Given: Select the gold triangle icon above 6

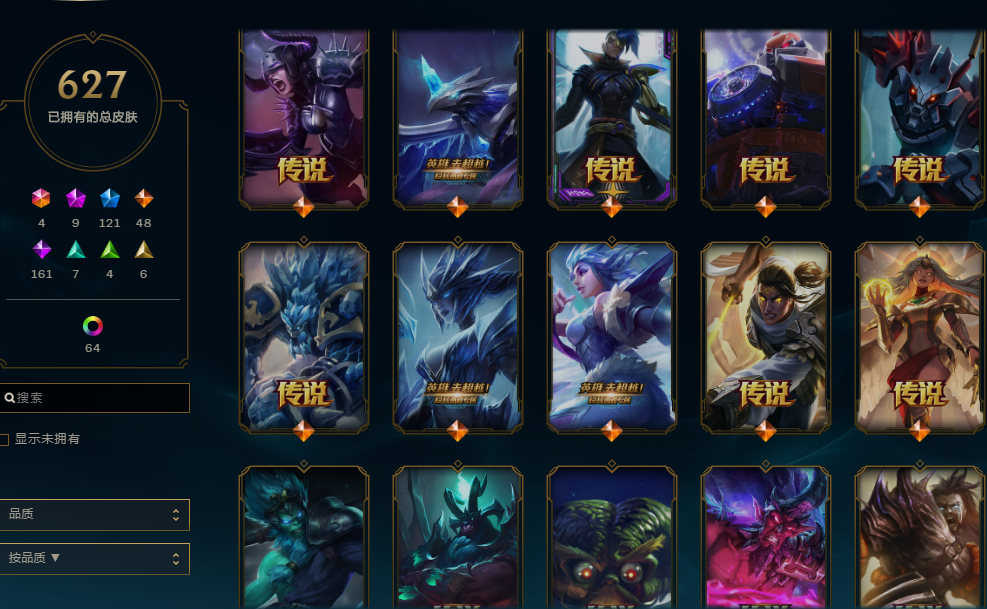Looking at the screenshot, I should click(x=144, y=250).
